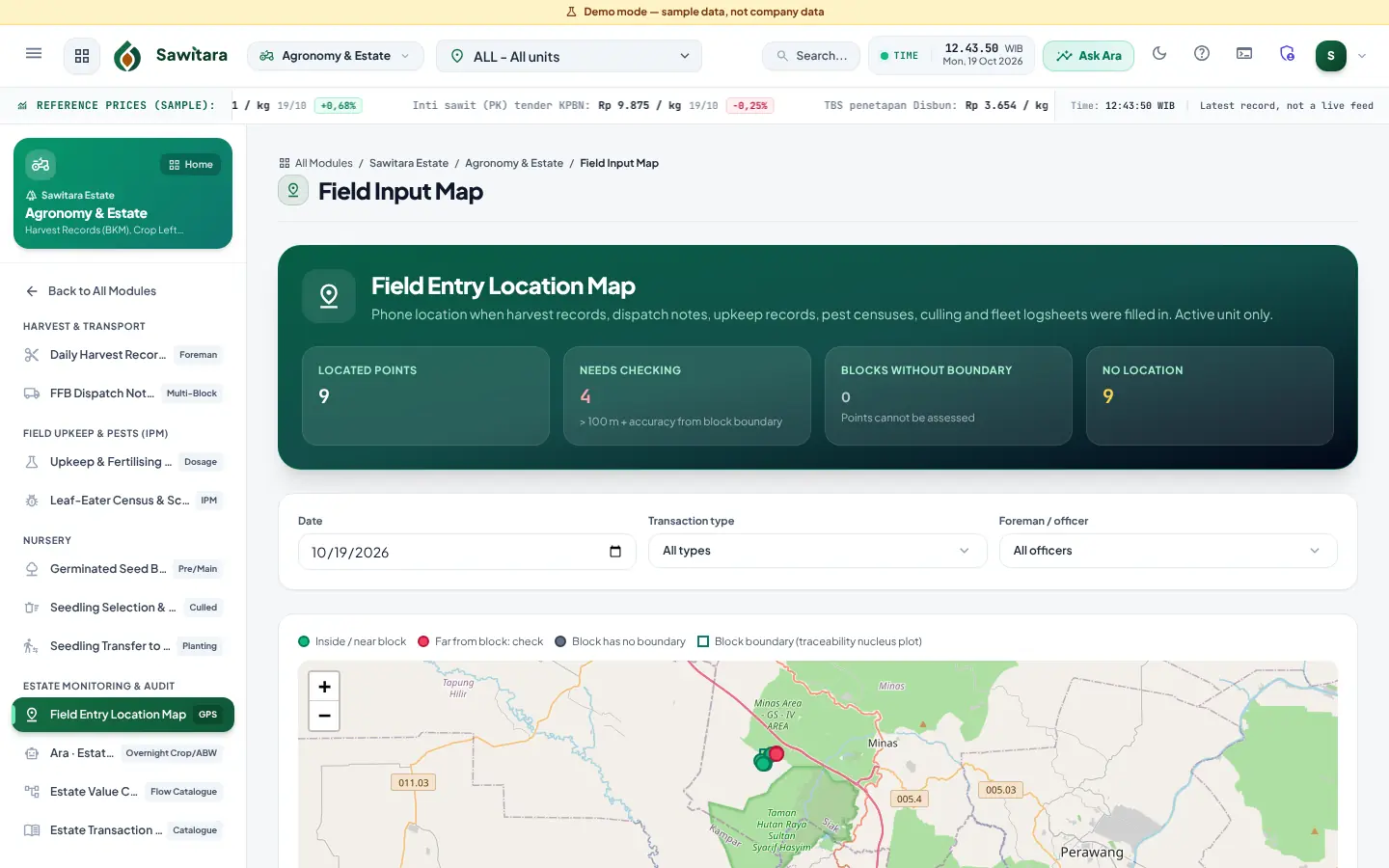
Task: Click the red far-from-block map marker
Action: [x=776, y=753]
